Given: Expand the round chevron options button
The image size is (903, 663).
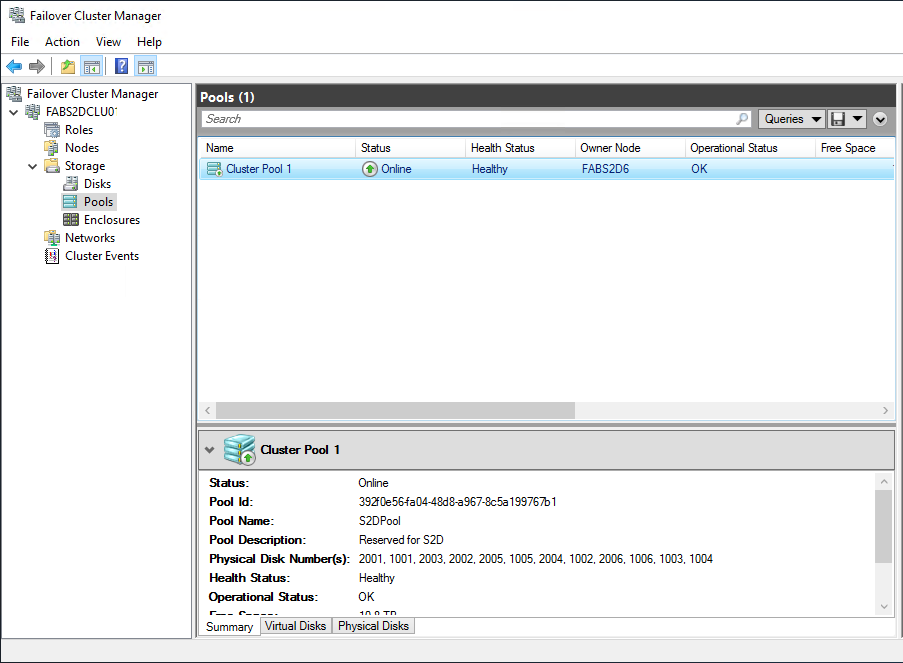Looking at the screenshot, I should (880, 119).
